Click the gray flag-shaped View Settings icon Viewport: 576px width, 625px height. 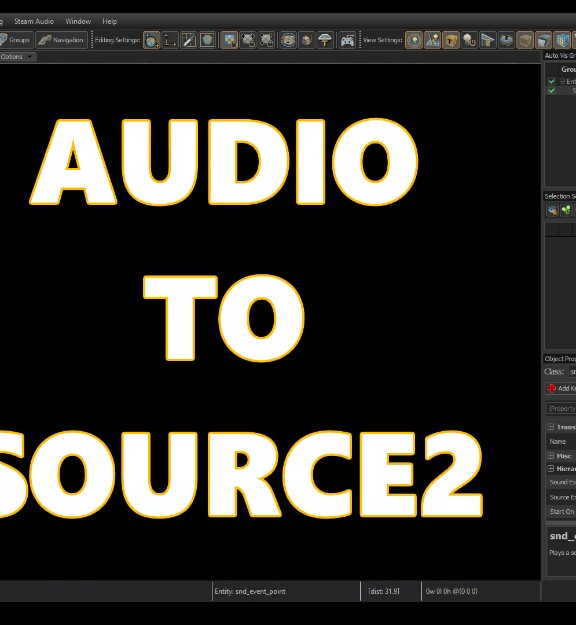tap(488, 40)
